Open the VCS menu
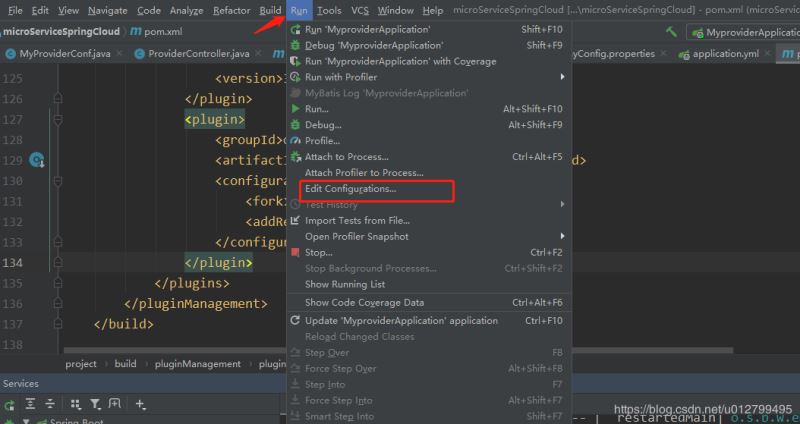Image resolution: width=800 pixels, height=424 pixels. pos(360,10)
